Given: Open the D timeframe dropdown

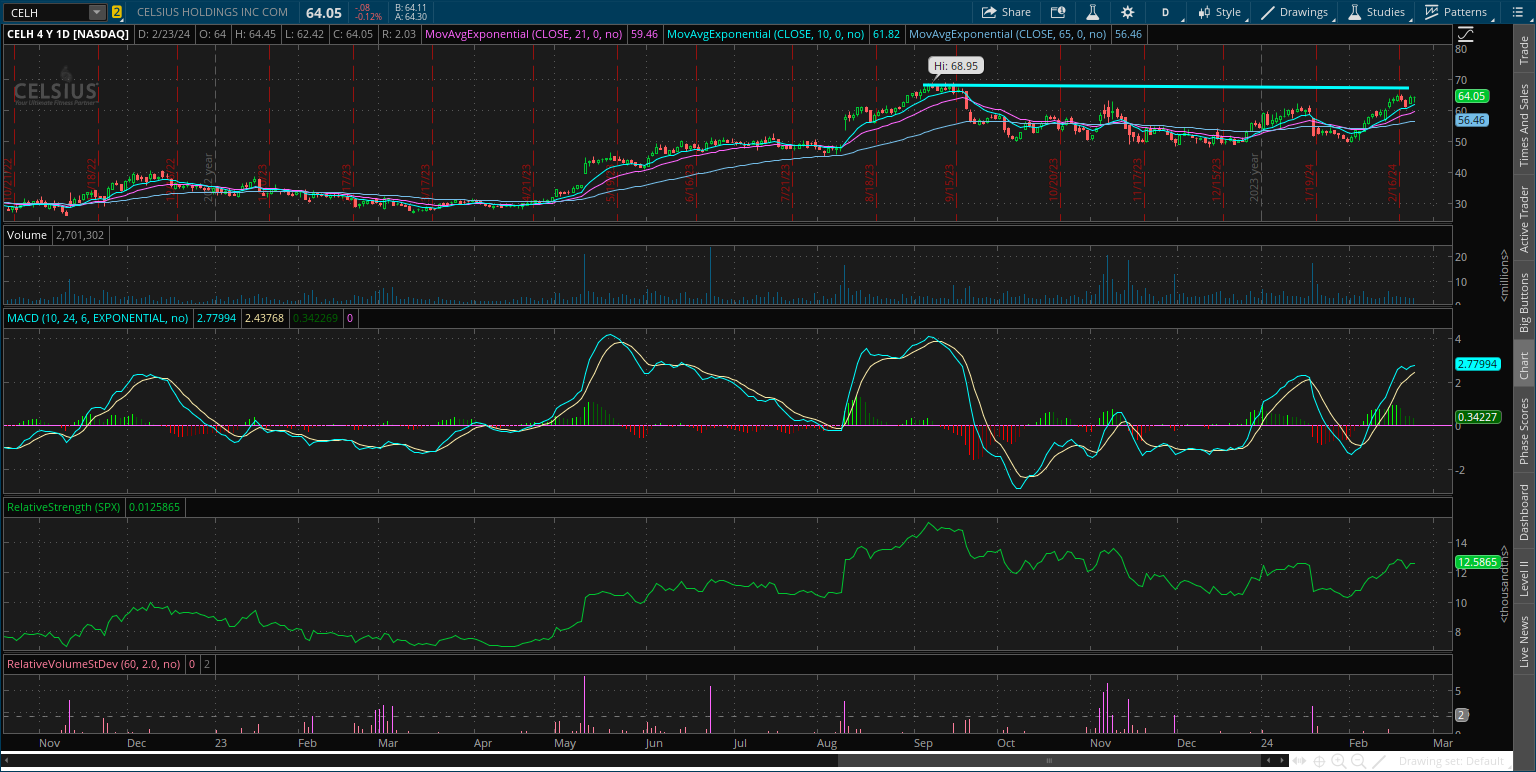Looking at the screenshot, I should [1165, 12].
